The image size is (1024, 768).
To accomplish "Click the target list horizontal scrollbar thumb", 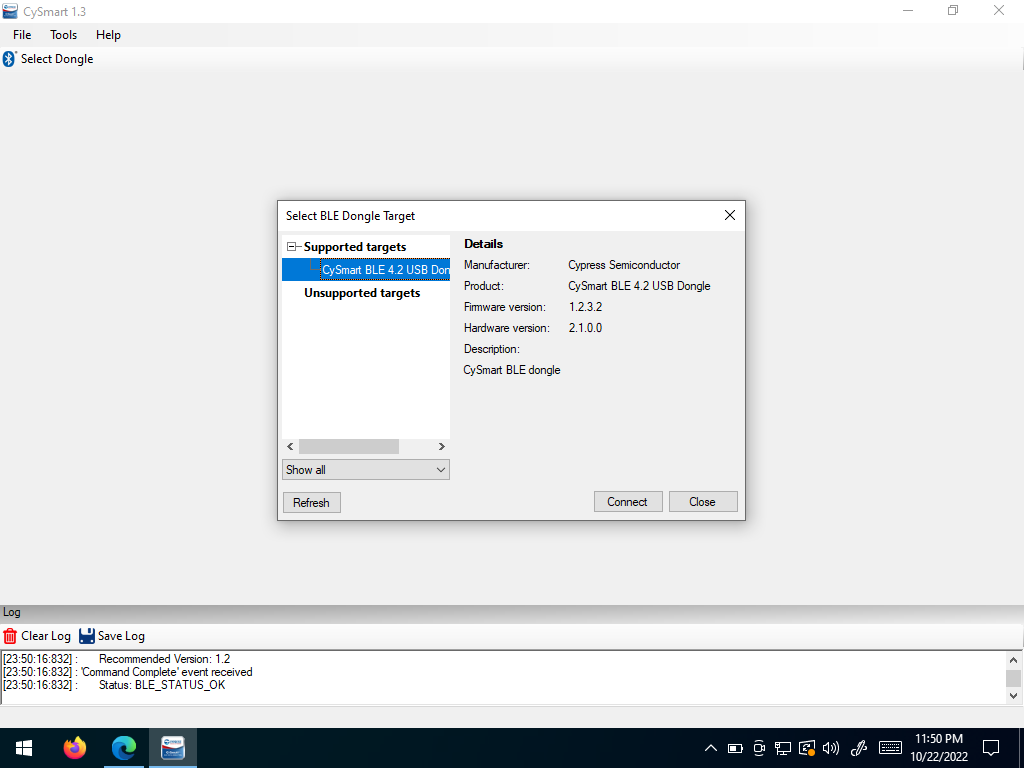I will pyautogui.click(x=349, y=447).
